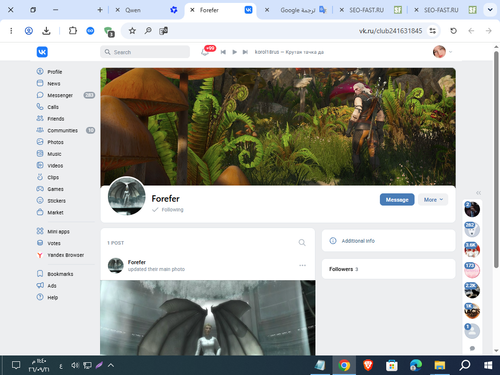Screen dimensions: 500x375
Task: Click the Forefer post author name
Action: pos(137,262)
